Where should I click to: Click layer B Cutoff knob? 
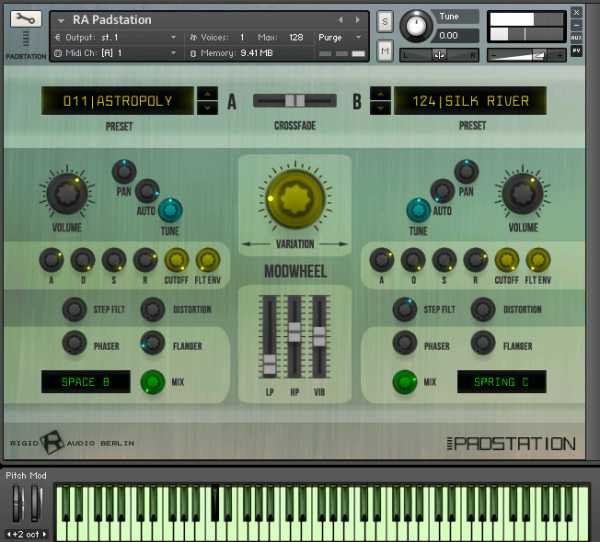pyautogui.click(x=507, y=260)
